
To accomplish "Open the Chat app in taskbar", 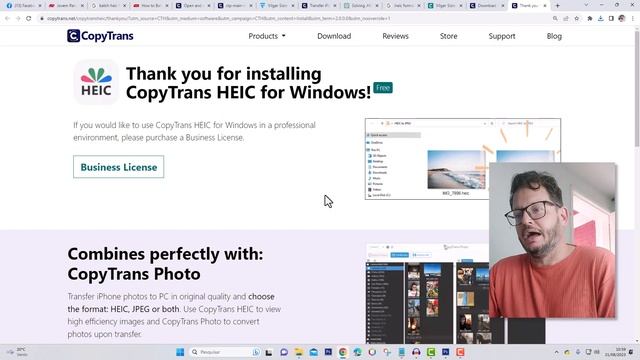I will 284,352.
